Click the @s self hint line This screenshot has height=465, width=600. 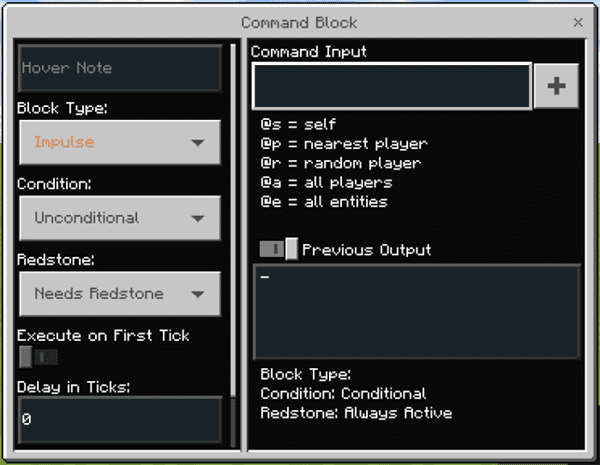point(298,124)
